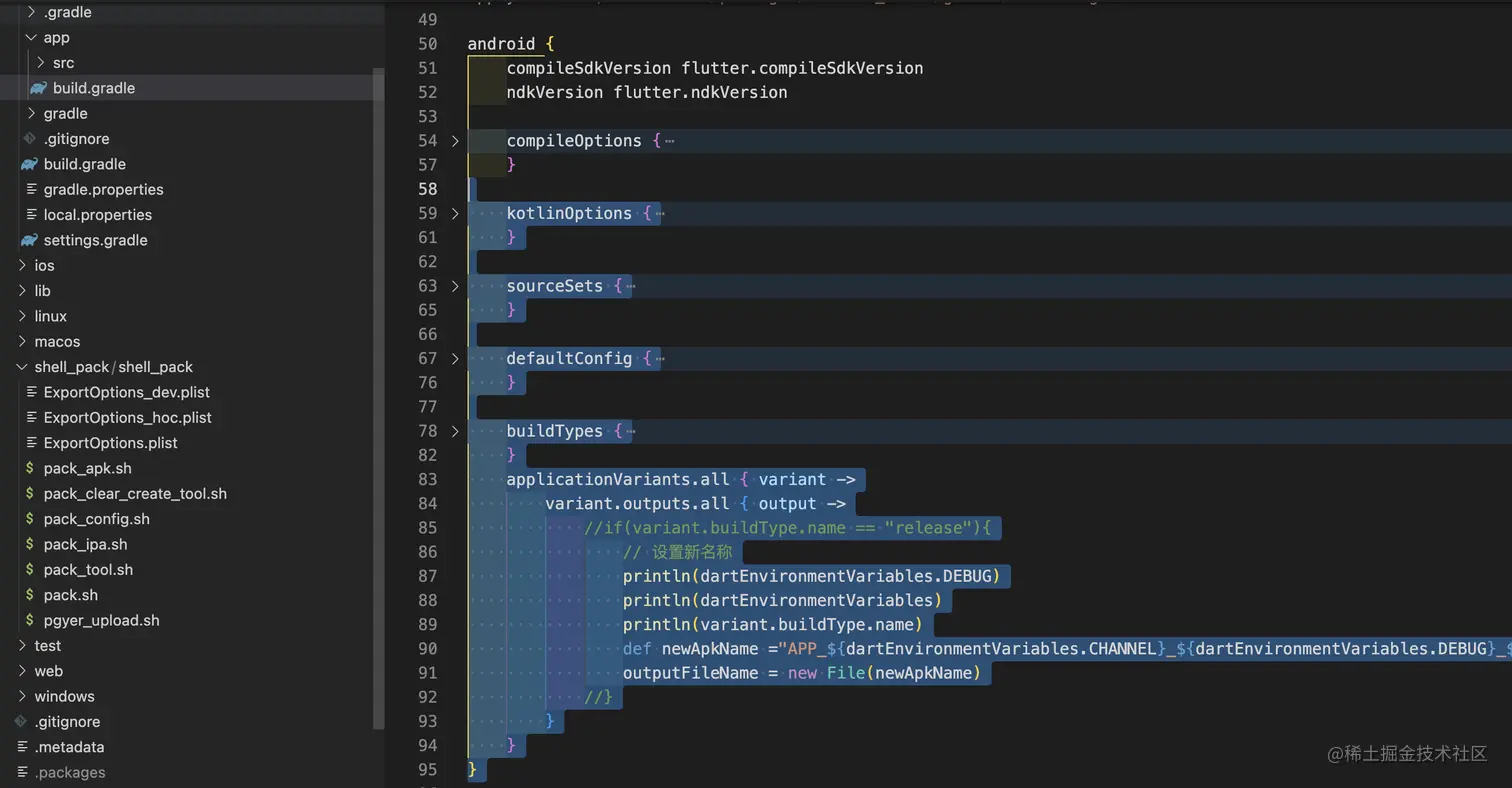Collapse the app folder
1512x788 pixels.
(x=30, y=38)
